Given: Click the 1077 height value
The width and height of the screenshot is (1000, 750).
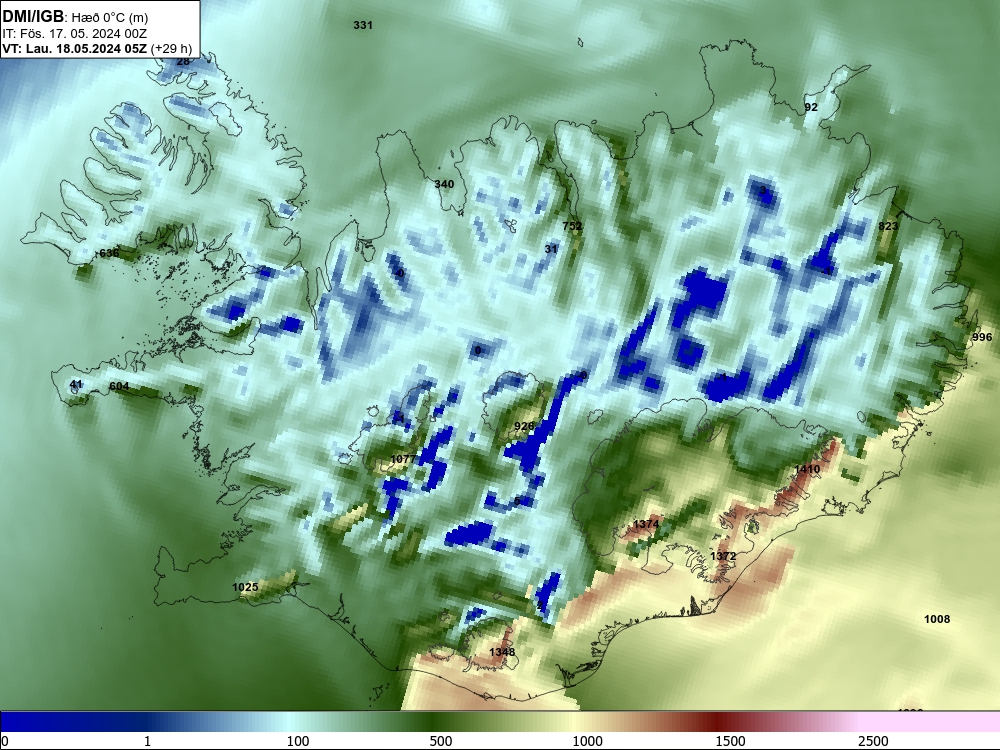Looking at the screenshot, I should pos(403,459).
